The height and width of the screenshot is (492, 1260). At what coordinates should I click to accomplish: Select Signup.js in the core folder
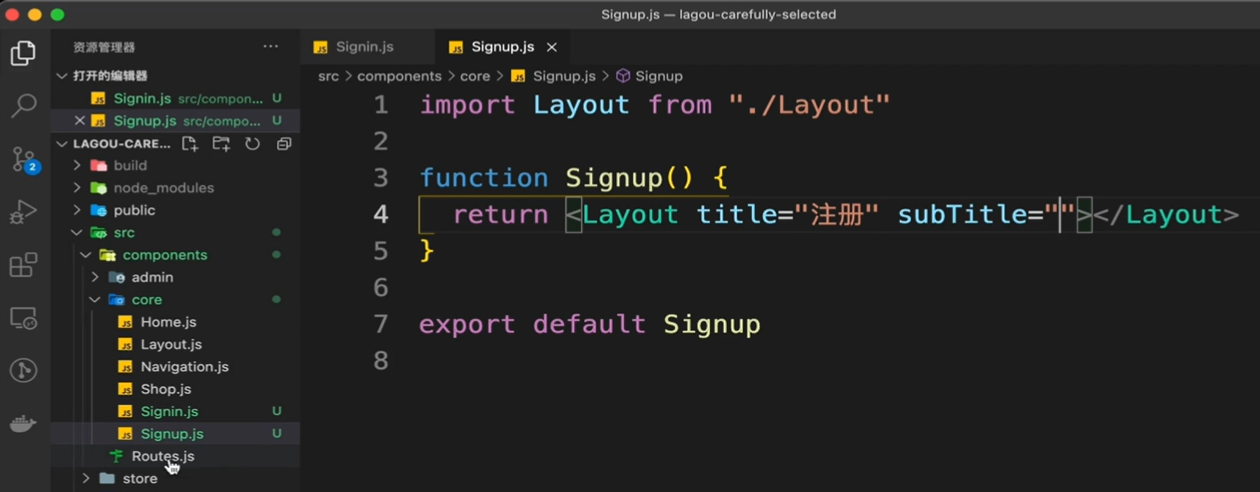point(172,434)
